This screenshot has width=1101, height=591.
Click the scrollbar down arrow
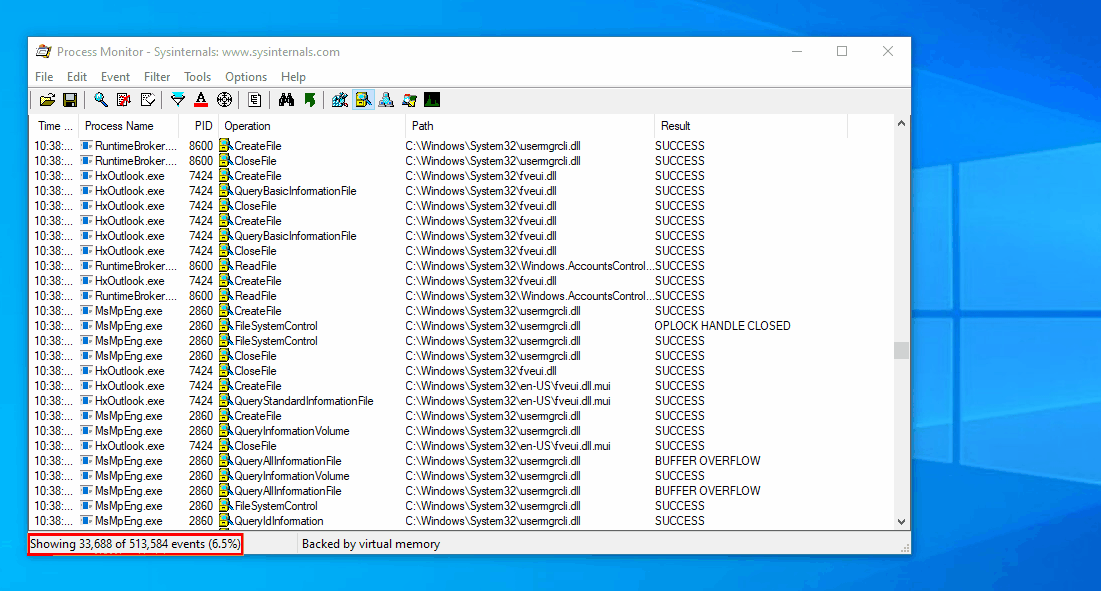[x=902, y=522]
